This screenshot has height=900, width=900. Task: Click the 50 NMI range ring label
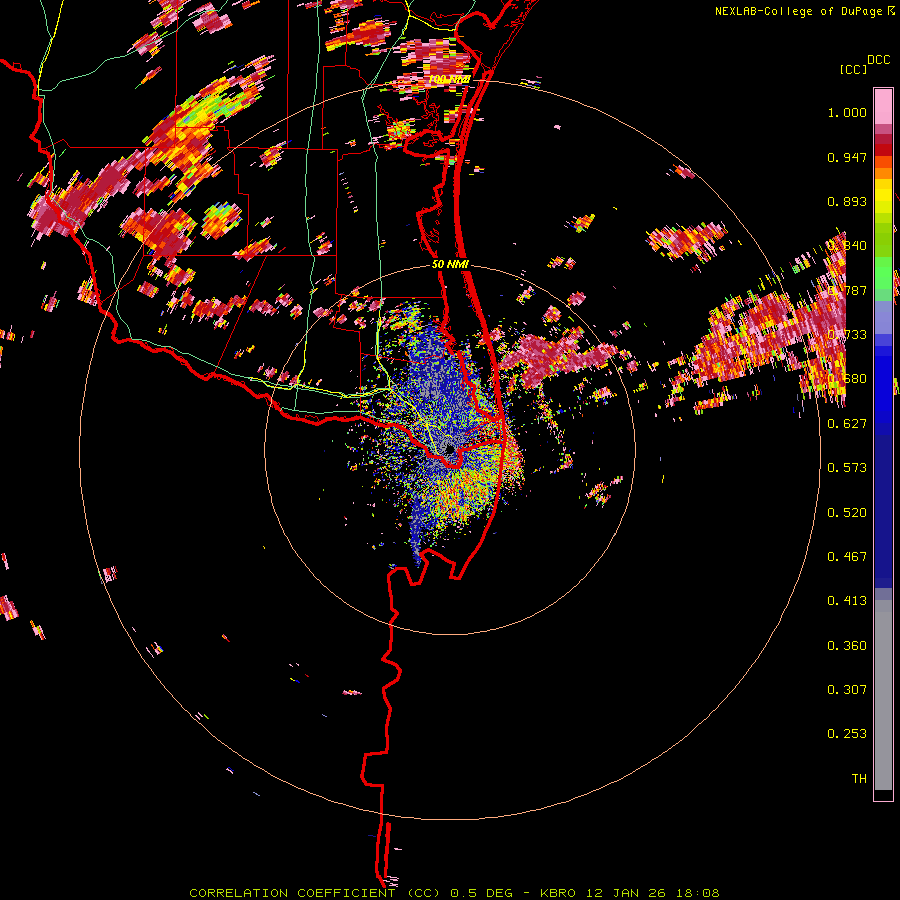coord(450,265)
